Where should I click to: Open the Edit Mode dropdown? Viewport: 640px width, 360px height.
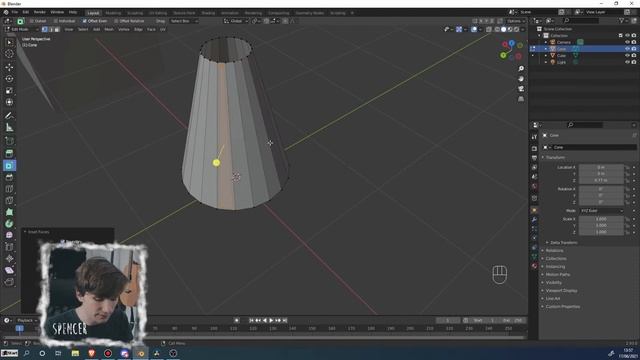(x=21, y=29)
